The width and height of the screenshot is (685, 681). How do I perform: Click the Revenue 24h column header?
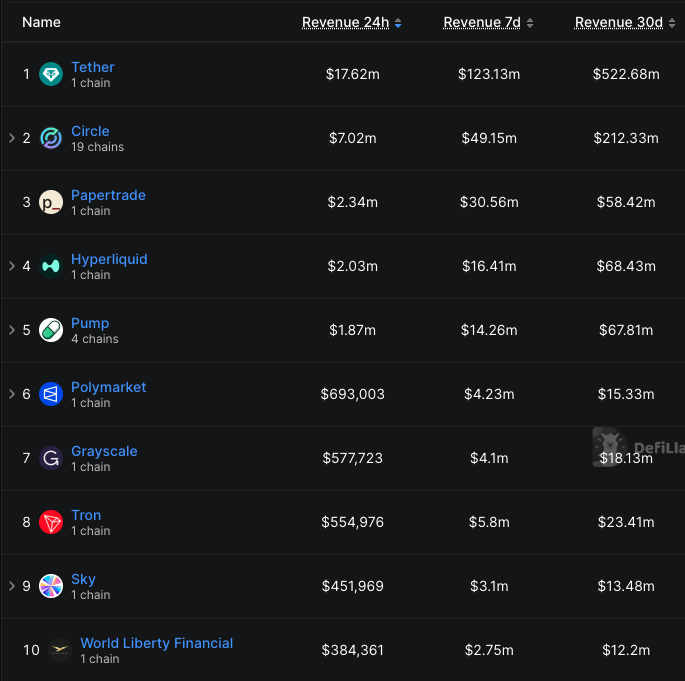pyautogui.click(x=346, y=22)
